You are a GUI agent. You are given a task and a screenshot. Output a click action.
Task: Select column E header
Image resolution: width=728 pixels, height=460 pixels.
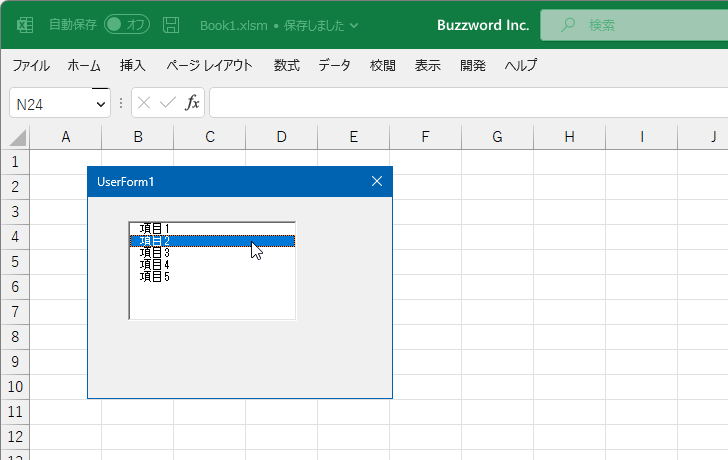coord(353,137)
